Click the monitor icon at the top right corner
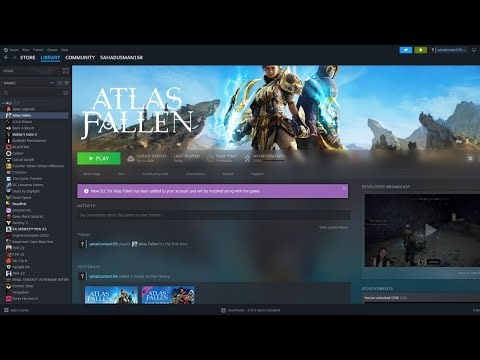The image size is (480, 360). pos(474,50)
